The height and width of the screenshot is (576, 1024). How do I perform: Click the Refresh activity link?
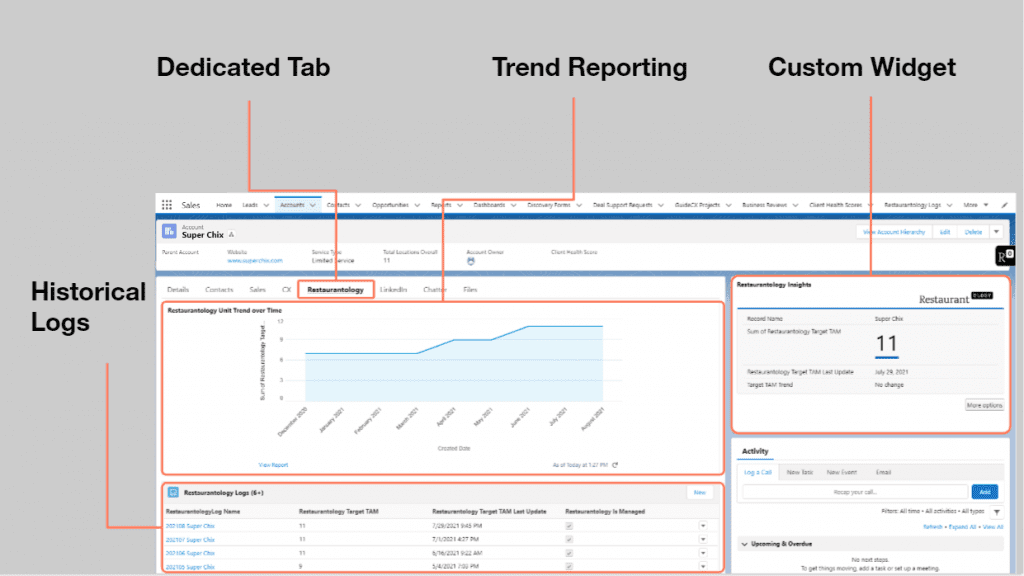pos(933,527)
